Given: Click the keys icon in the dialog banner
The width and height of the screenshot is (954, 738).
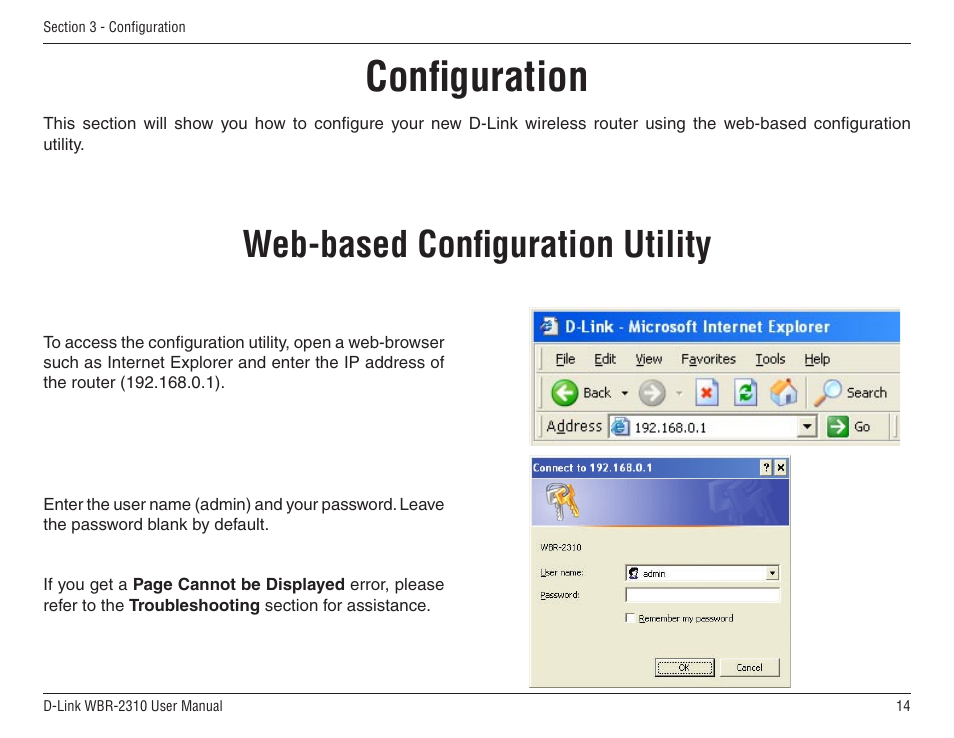Looking at the screenshot, I should (x=562, y=501).
